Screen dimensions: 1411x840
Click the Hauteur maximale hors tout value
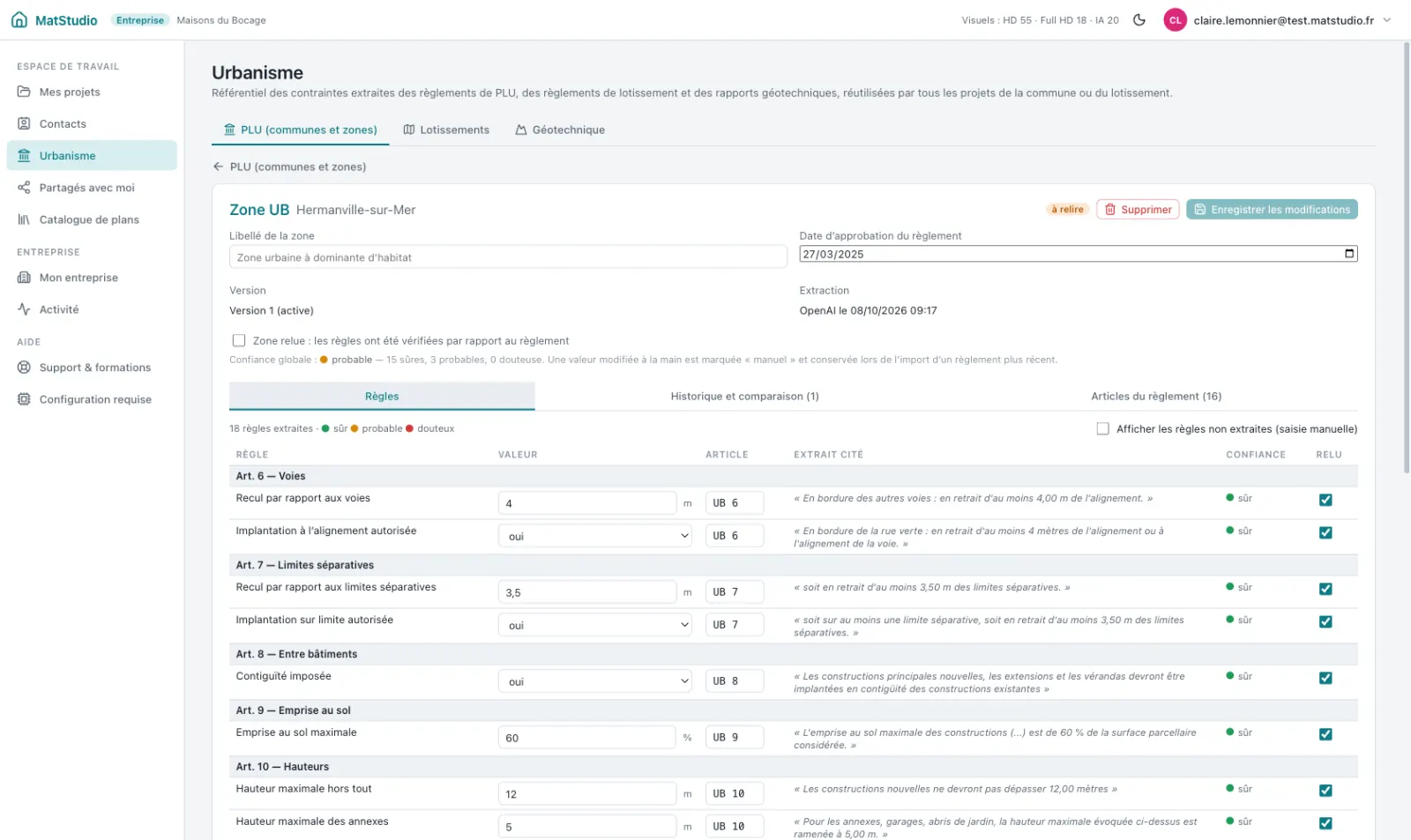tap(587, 794)
